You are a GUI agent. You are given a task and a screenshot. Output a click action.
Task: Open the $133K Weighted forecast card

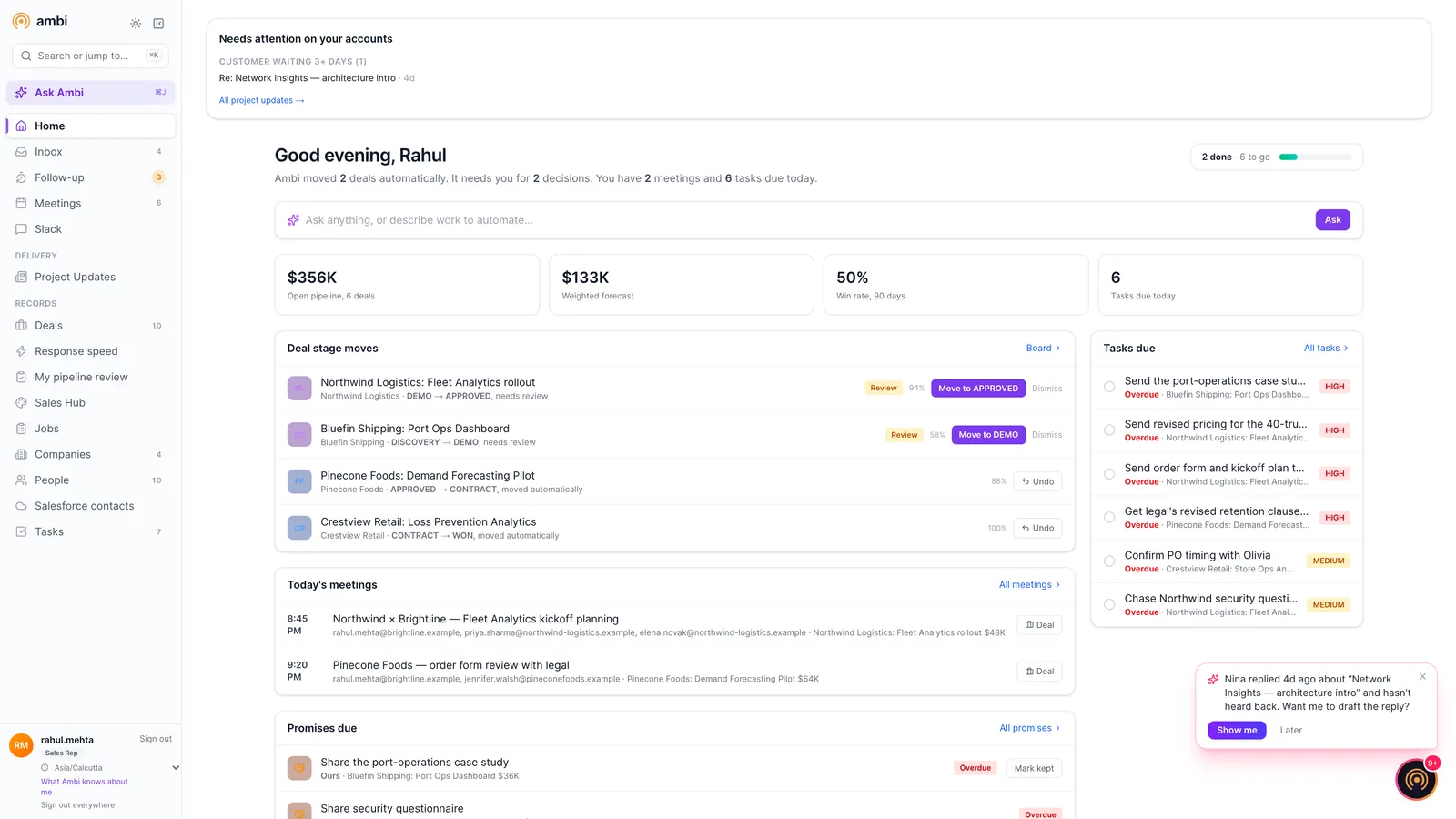pyautogui.click(x=682, y=285)
